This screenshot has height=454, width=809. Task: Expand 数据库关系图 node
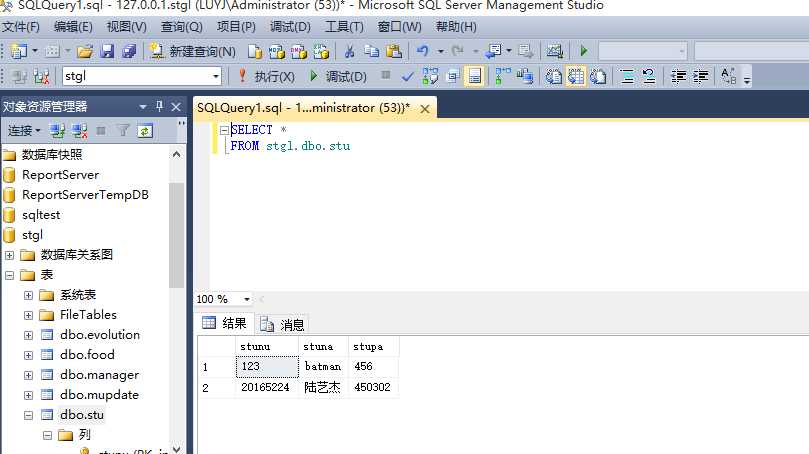tap(9, 255)
